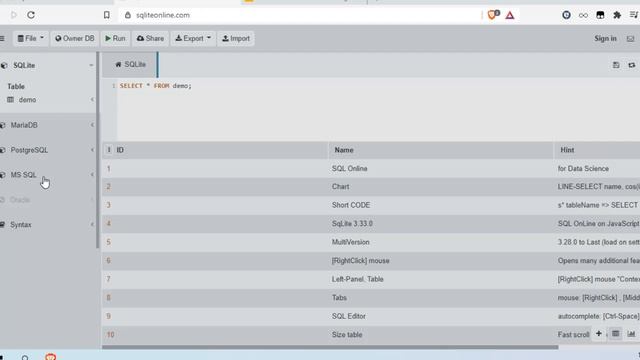Screen dimensions: 640x360
Task: Select row number 10 ID cell
Action: pyautogui.click(x=110, y=335)
